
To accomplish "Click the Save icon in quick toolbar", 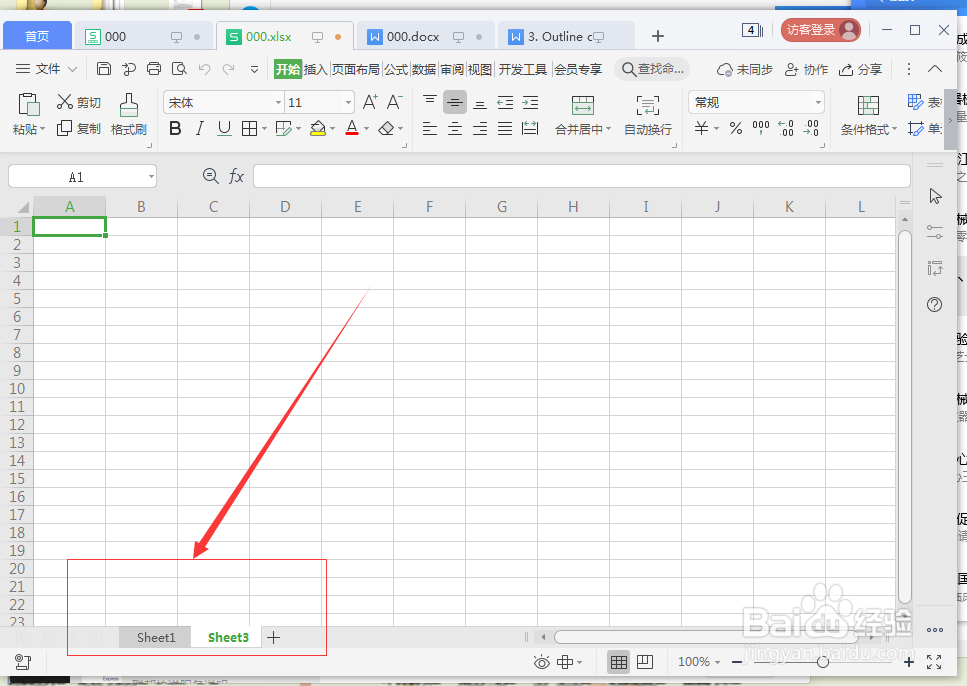I will point(104,69).
